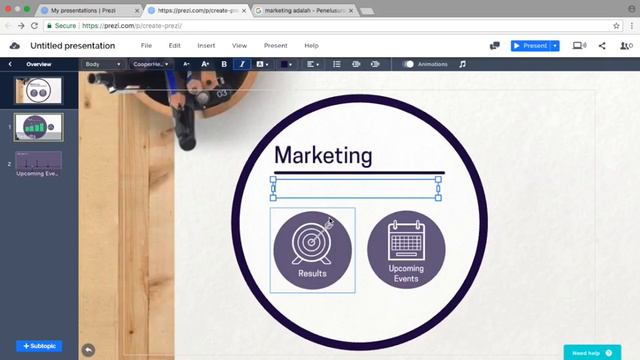
Task: Open the Cooper font family dropdown
Action: pos(151,64)
